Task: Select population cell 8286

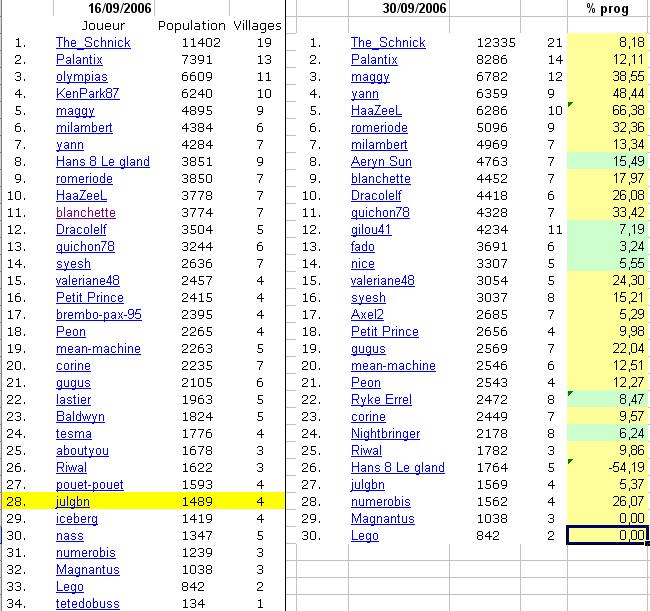Action: coord(492,60)
